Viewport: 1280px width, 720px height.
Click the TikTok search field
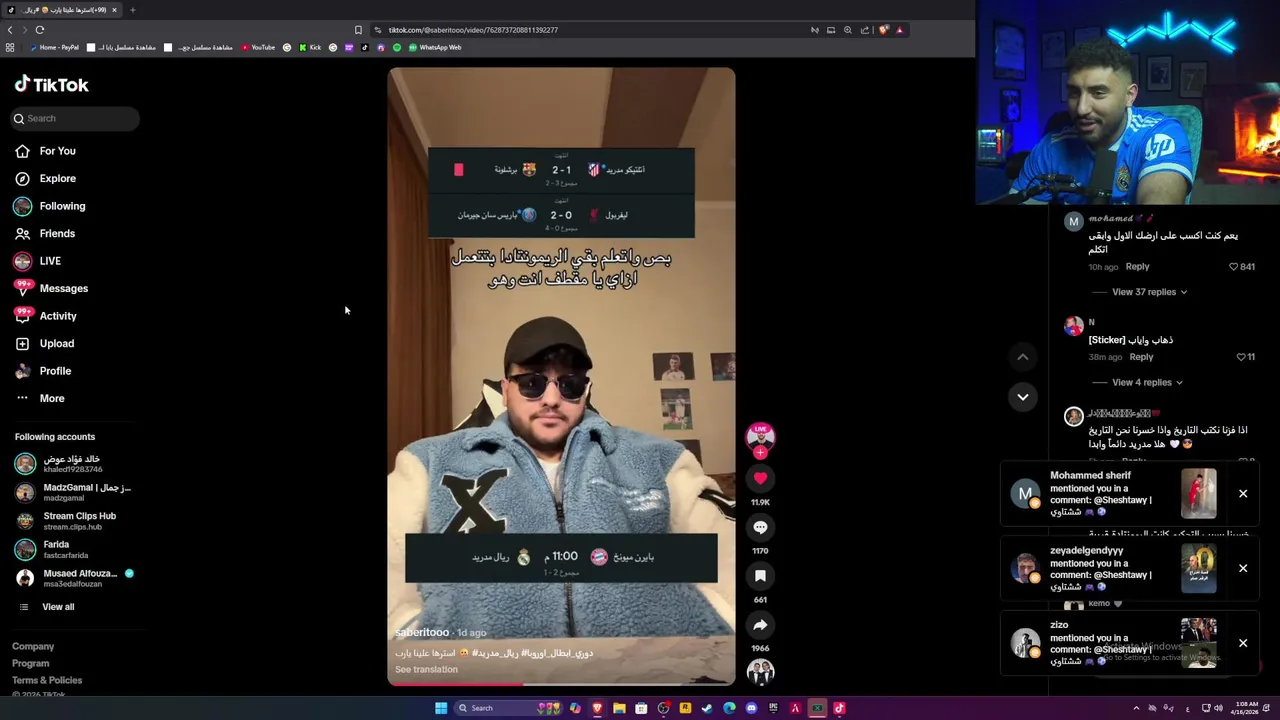(75, 118)
